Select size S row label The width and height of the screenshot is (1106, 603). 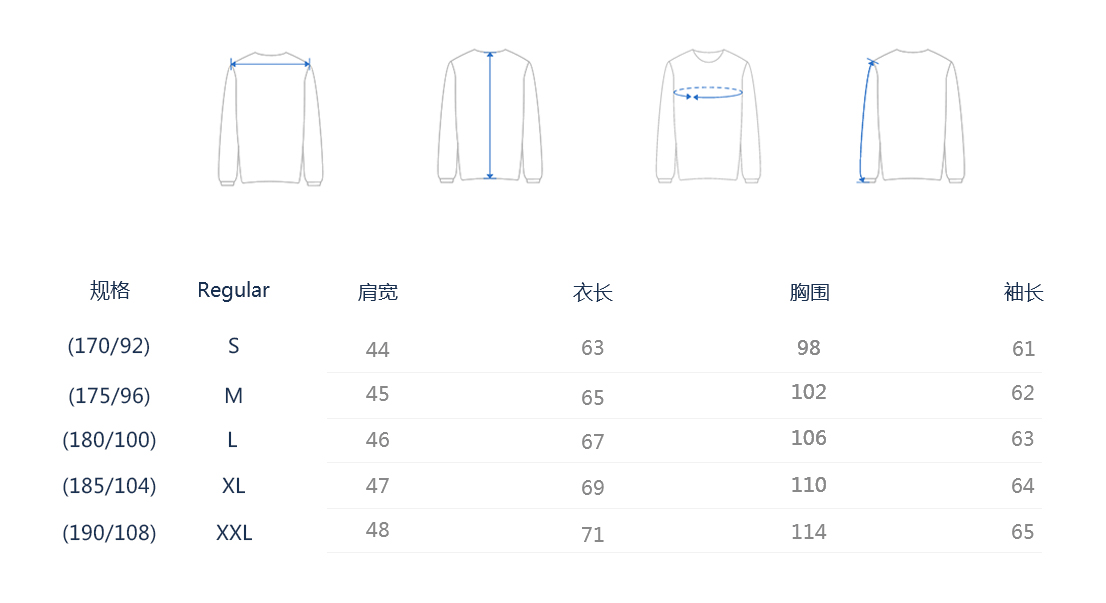point(233,346)
